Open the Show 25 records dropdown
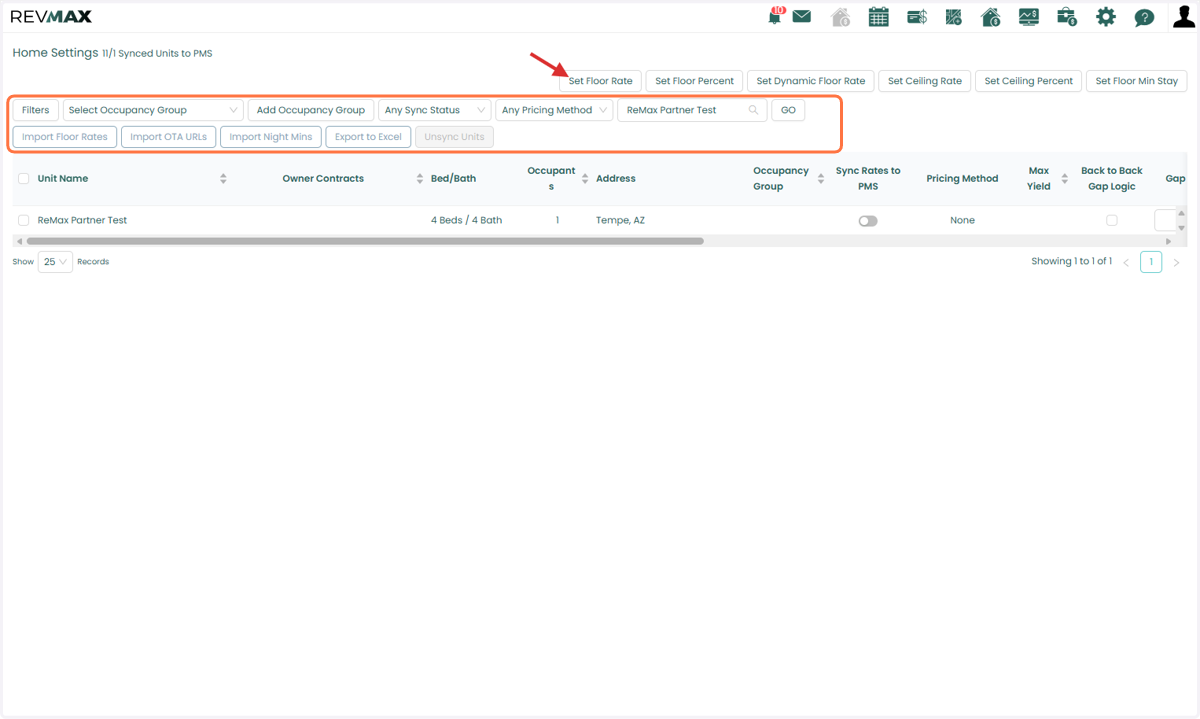This screenshot has height=719, width=1200. click(55, 262)
